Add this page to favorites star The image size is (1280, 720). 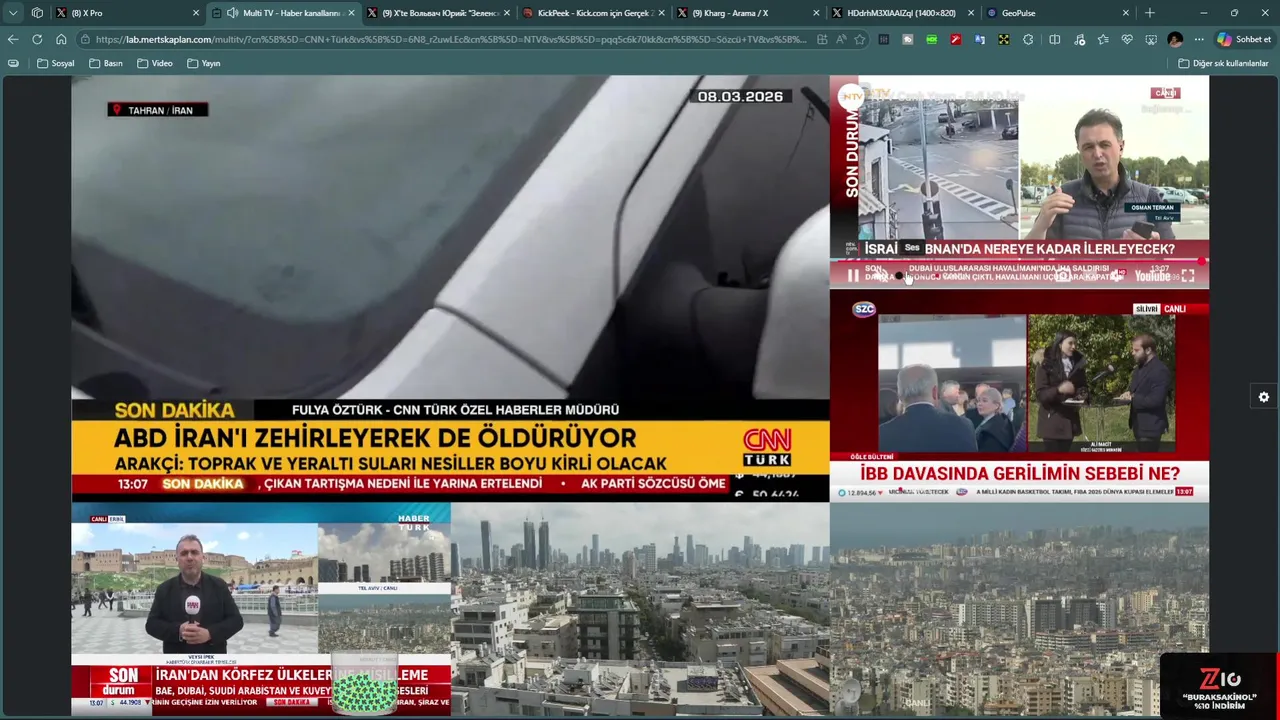[859, 39]
